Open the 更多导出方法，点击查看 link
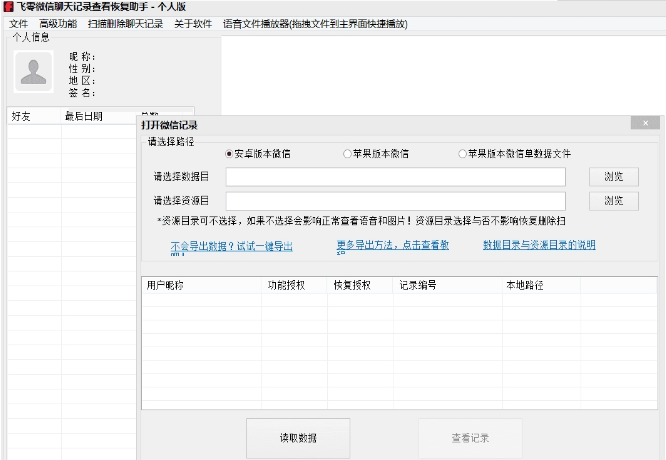This screenshot has height=460, width=666. pyautogui.click(x=392, y=246)
